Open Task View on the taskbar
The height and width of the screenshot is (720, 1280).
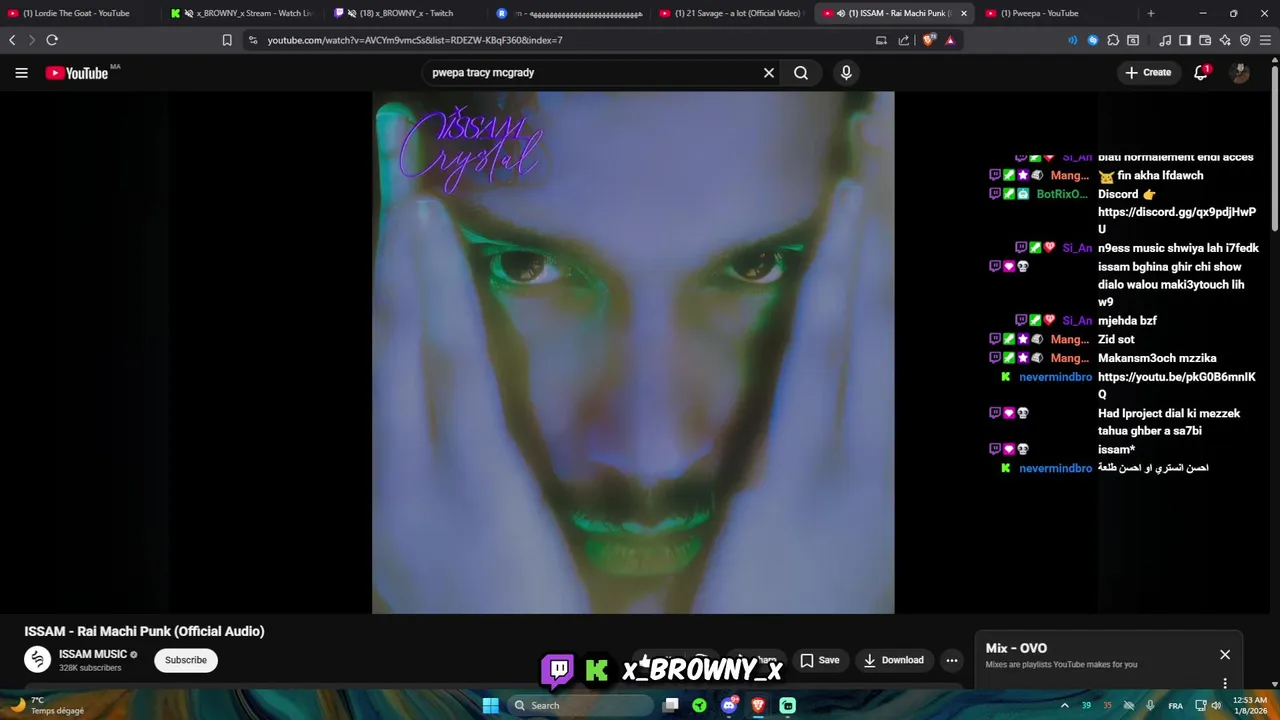(x=671, y=705)
